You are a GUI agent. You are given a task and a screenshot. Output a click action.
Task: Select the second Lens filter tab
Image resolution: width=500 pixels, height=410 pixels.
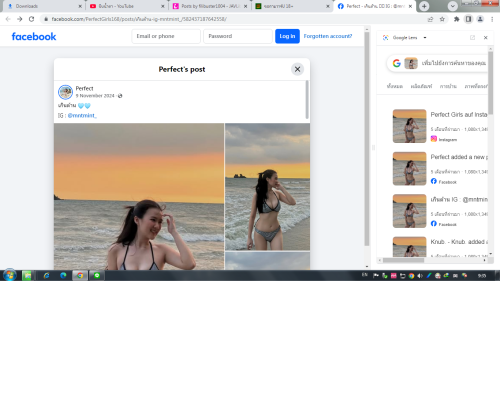click(x=421, y=86)
